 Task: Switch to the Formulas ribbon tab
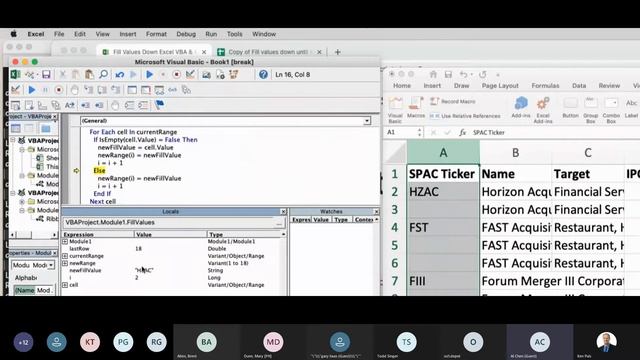tap(545, 86)
